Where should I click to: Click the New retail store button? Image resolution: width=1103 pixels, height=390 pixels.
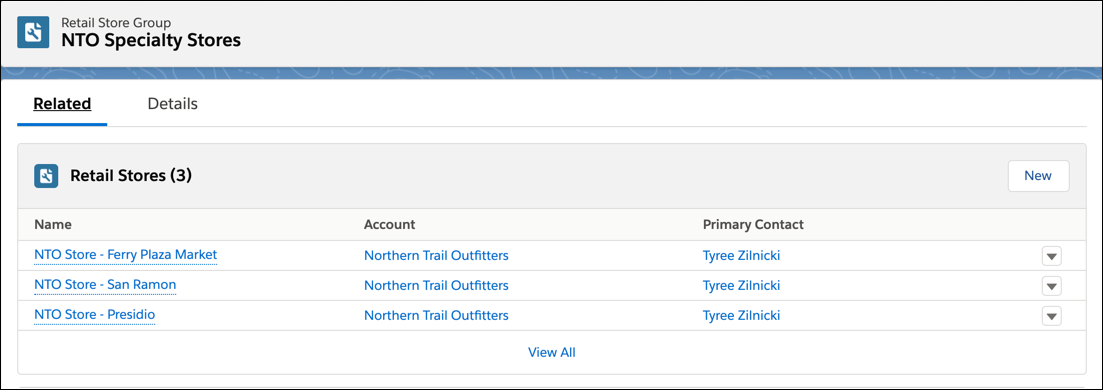(1038, 176)
